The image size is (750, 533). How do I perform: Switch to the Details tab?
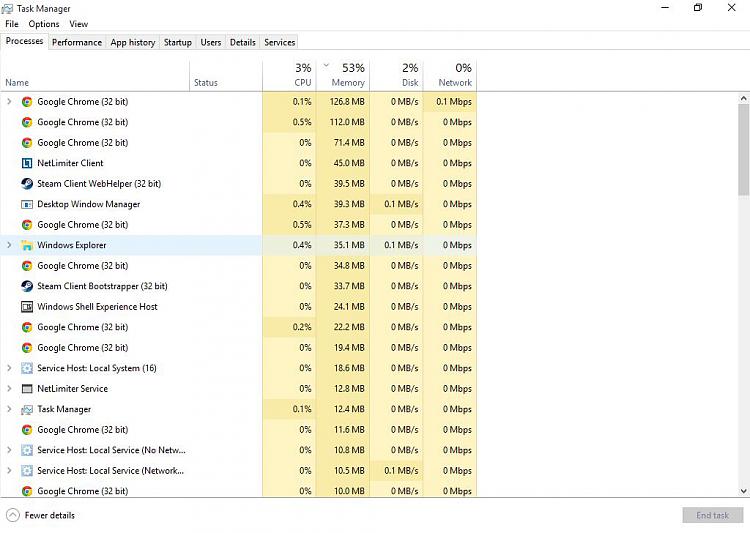243,42
